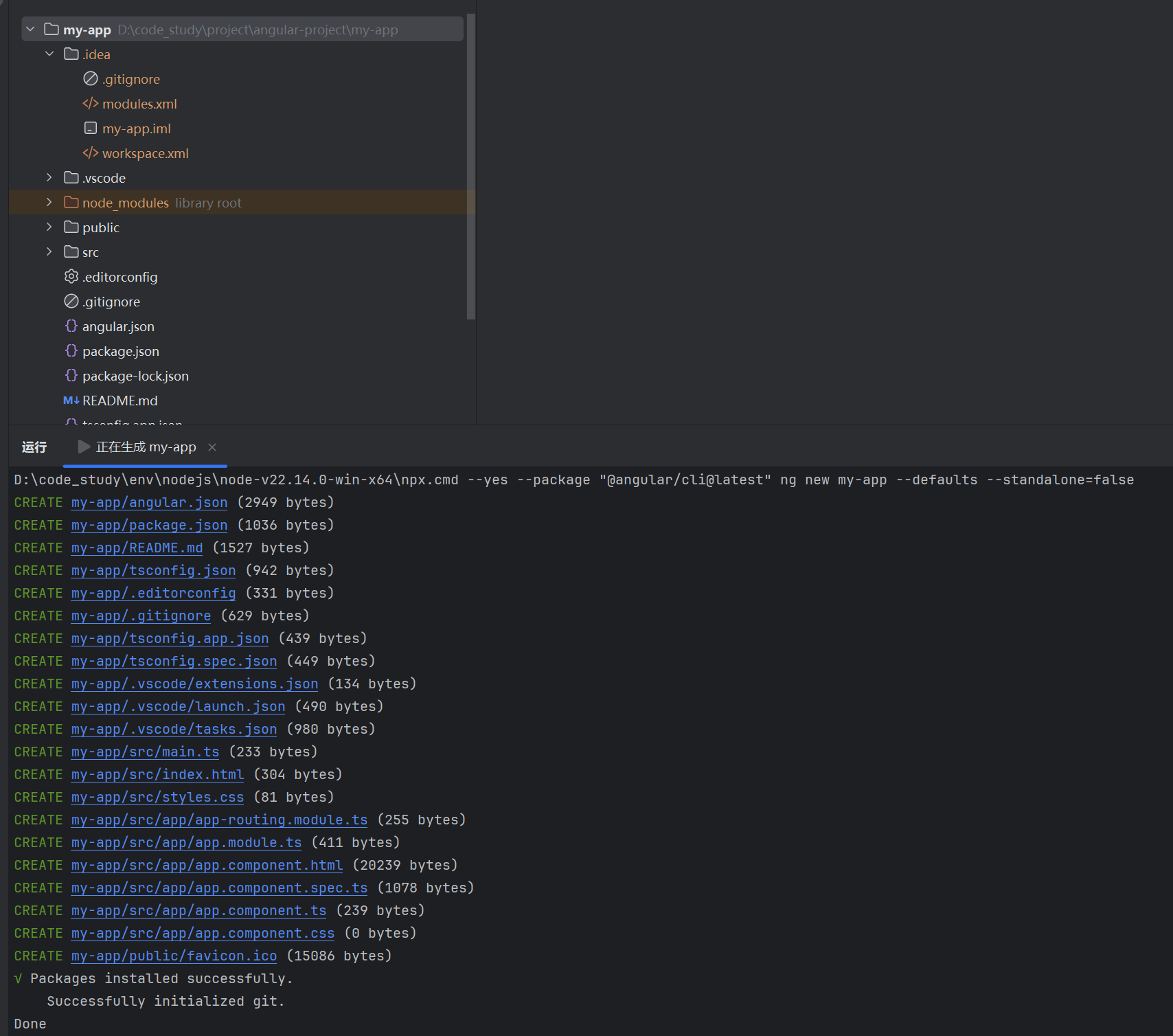Click the JSON icon next to package-lock.json
This screenshot has height=1036, width=1173.
pyautogui.click(x=71, y=376)
